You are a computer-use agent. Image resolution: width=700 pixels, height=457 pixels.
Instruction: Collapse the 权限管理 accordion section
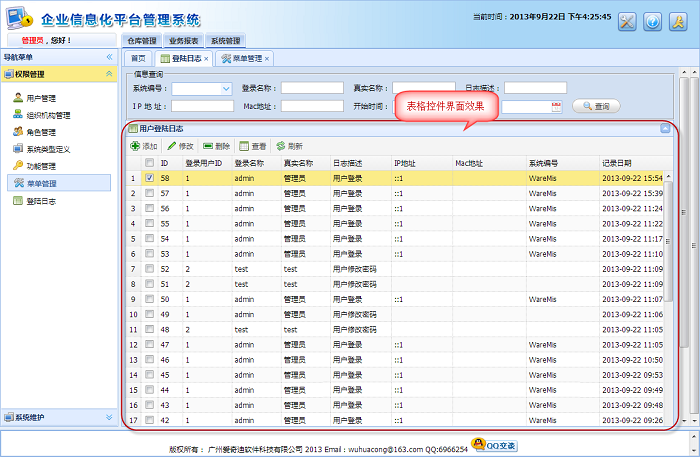pyautogui.click(x=107, y=74)
